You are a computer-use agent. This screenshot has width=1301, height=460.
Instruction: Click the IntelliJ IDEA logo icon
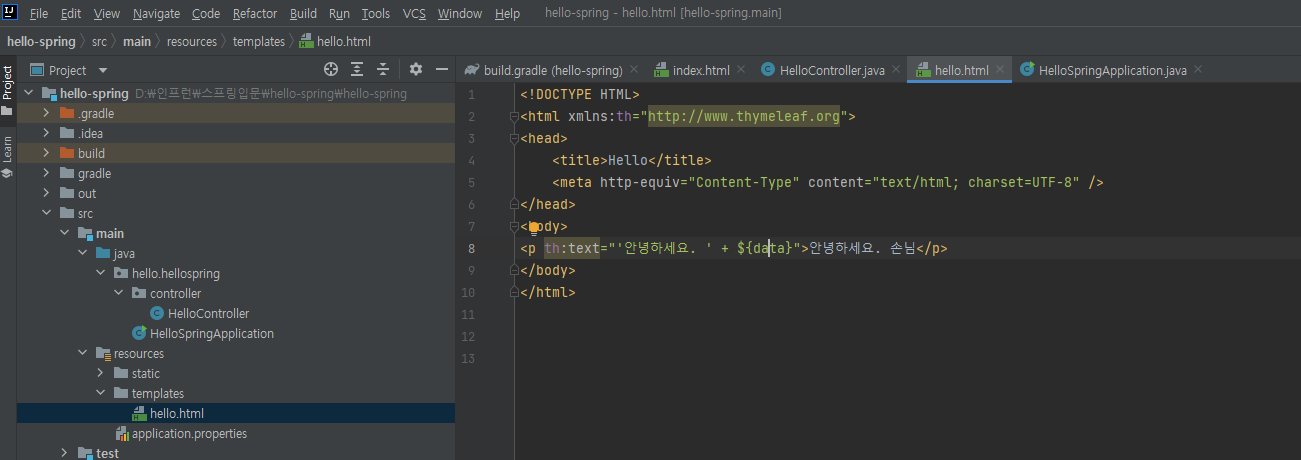[x=12, y=14]
